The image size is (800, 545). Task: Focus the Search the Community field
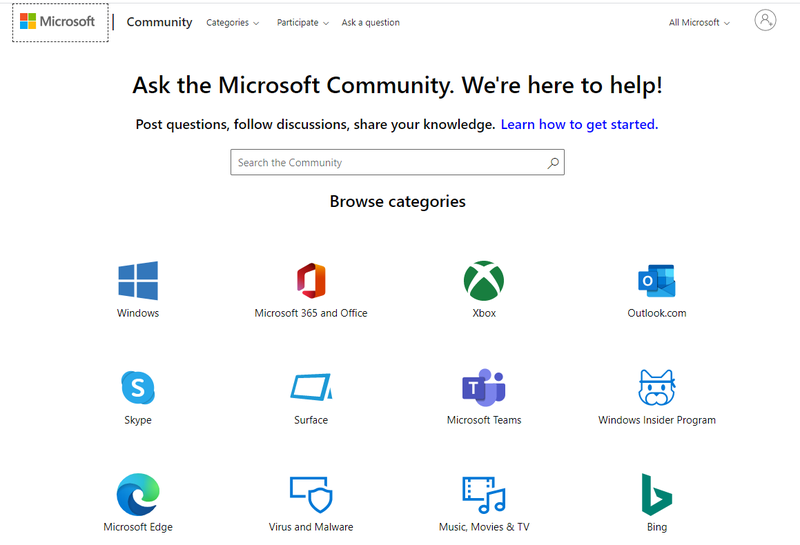coord(397,162)
